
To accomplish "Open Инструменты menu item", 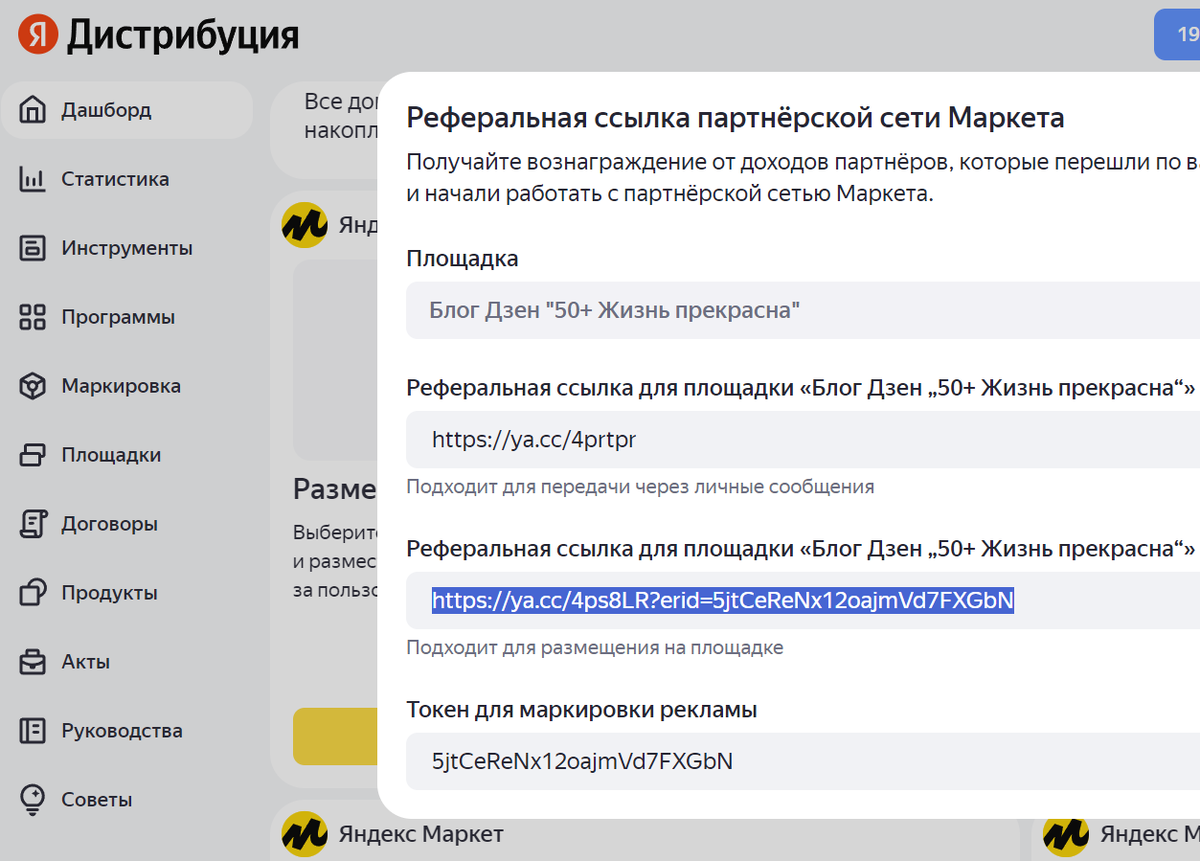I will tap(127, 248).
